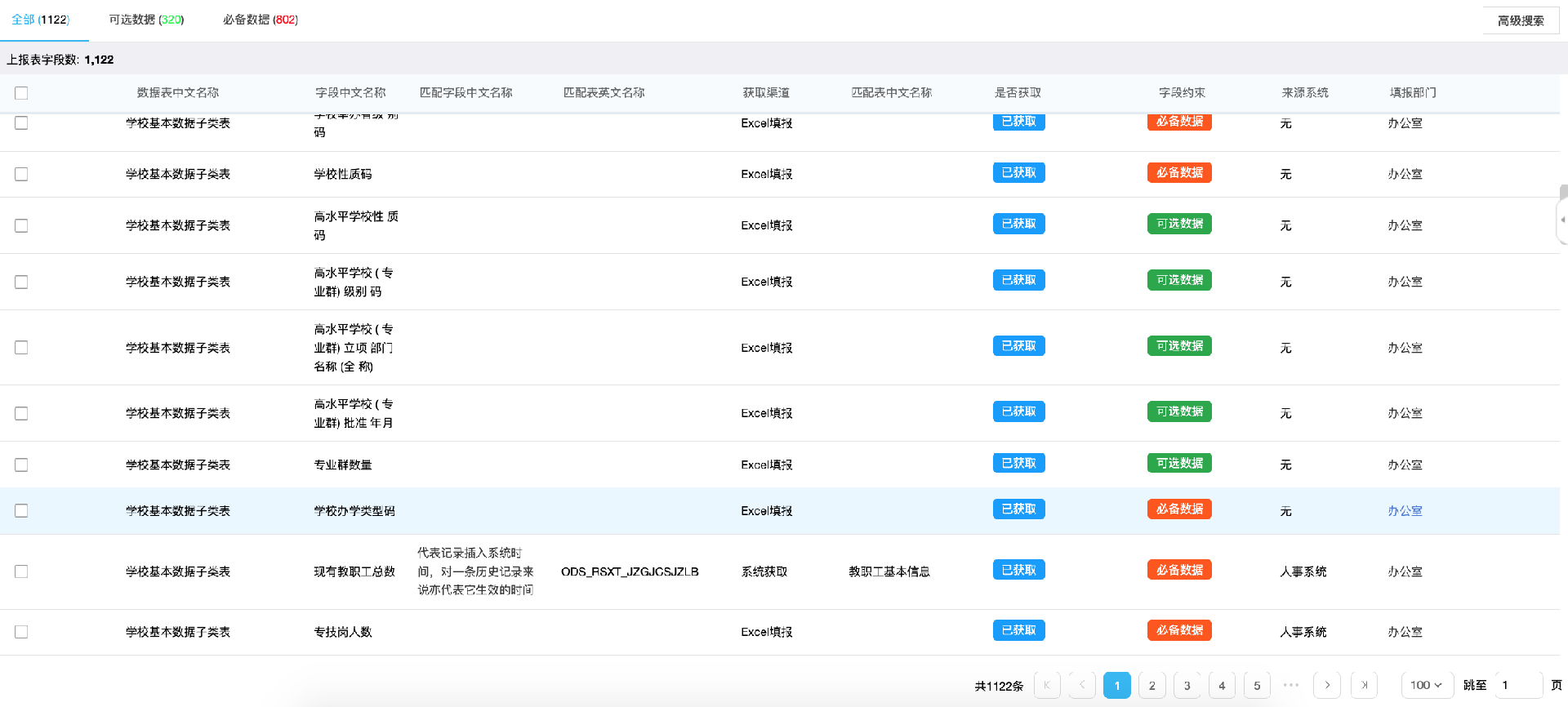Viewport: 1568px width, 707px height.
Task: Select 学校基本数据子类表 cell in 学校性质码 row
Action: point(178,174)
